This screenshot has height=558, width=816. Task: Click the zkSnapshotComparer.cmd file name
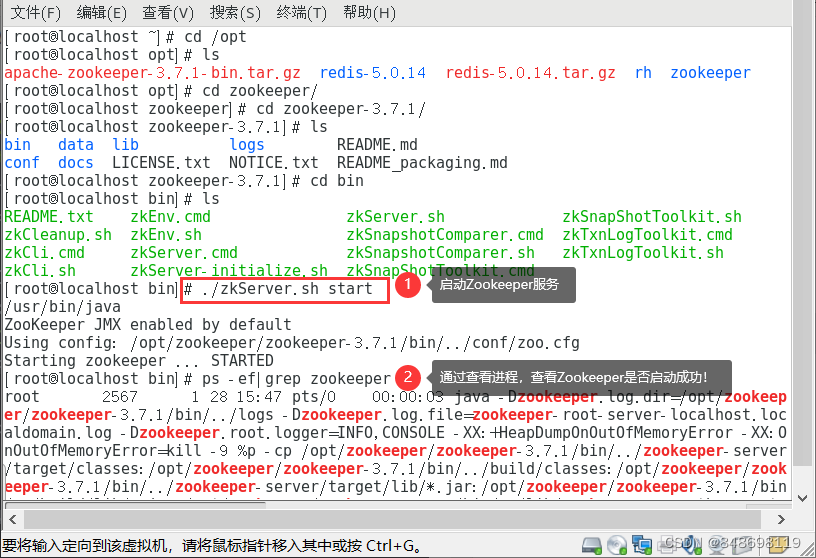tap(445, 235)
